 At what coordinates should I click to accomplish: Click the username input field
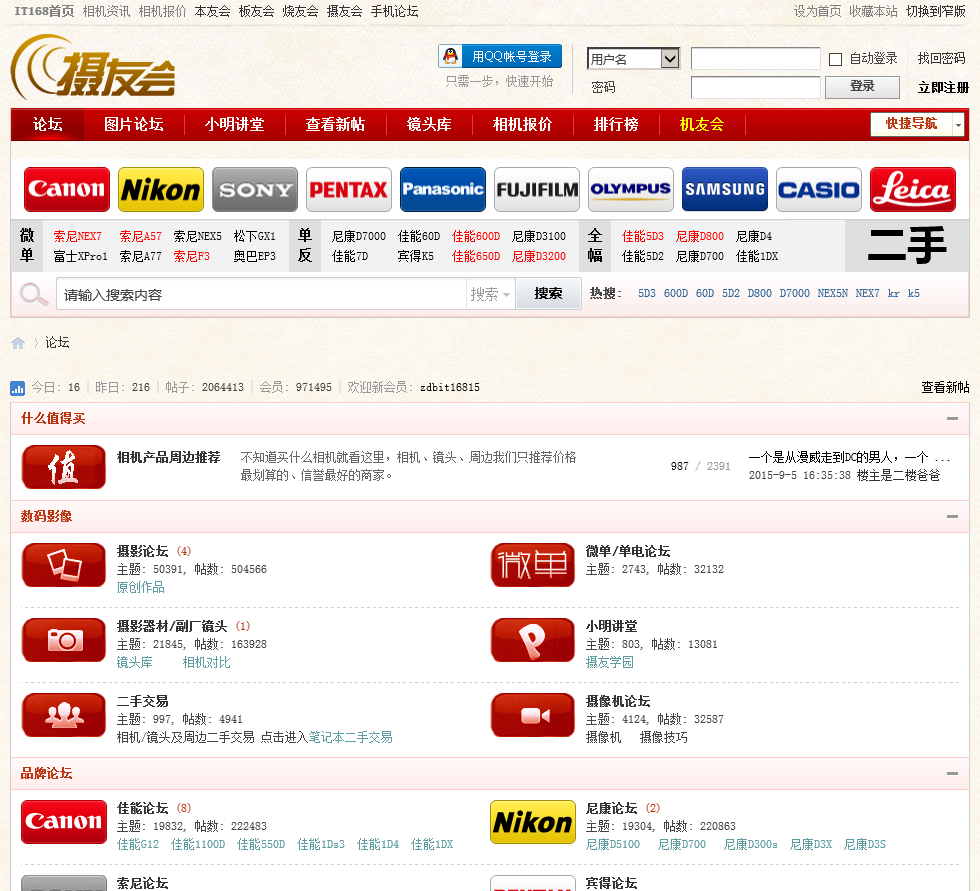756,59
